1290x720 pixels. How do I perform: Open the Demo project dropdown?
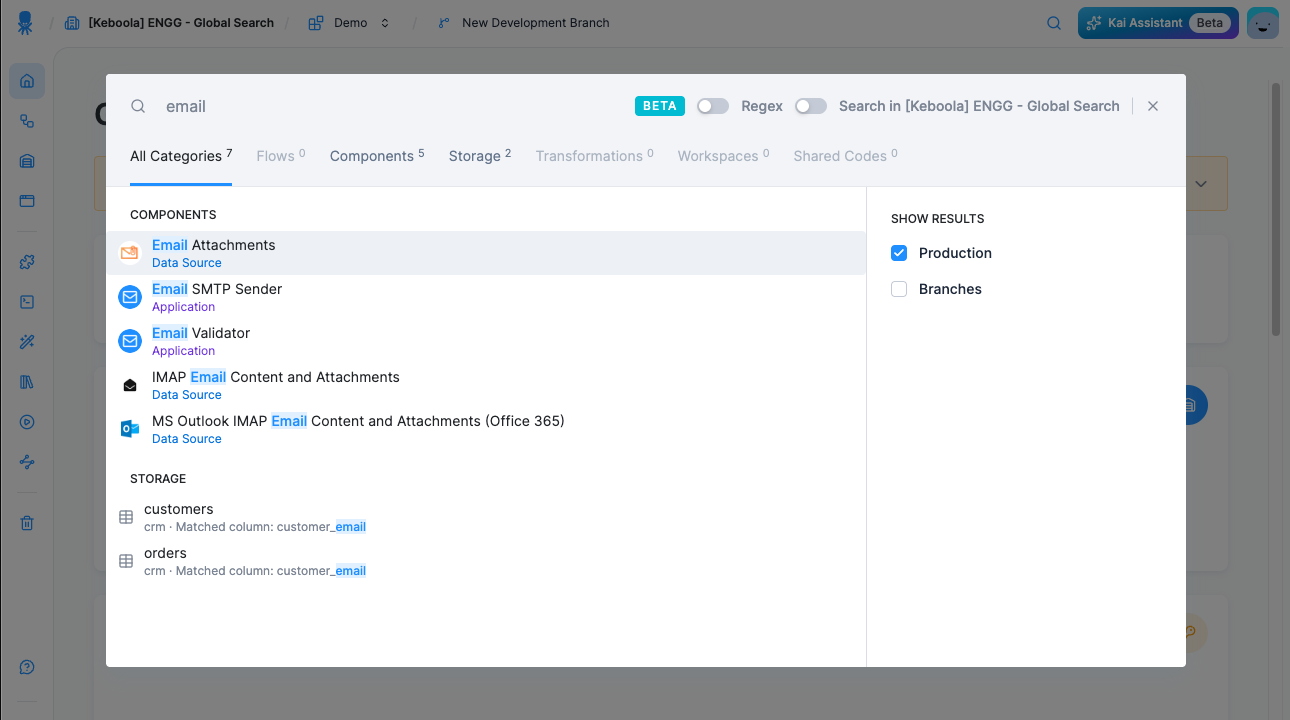click(x=349, y=22)
